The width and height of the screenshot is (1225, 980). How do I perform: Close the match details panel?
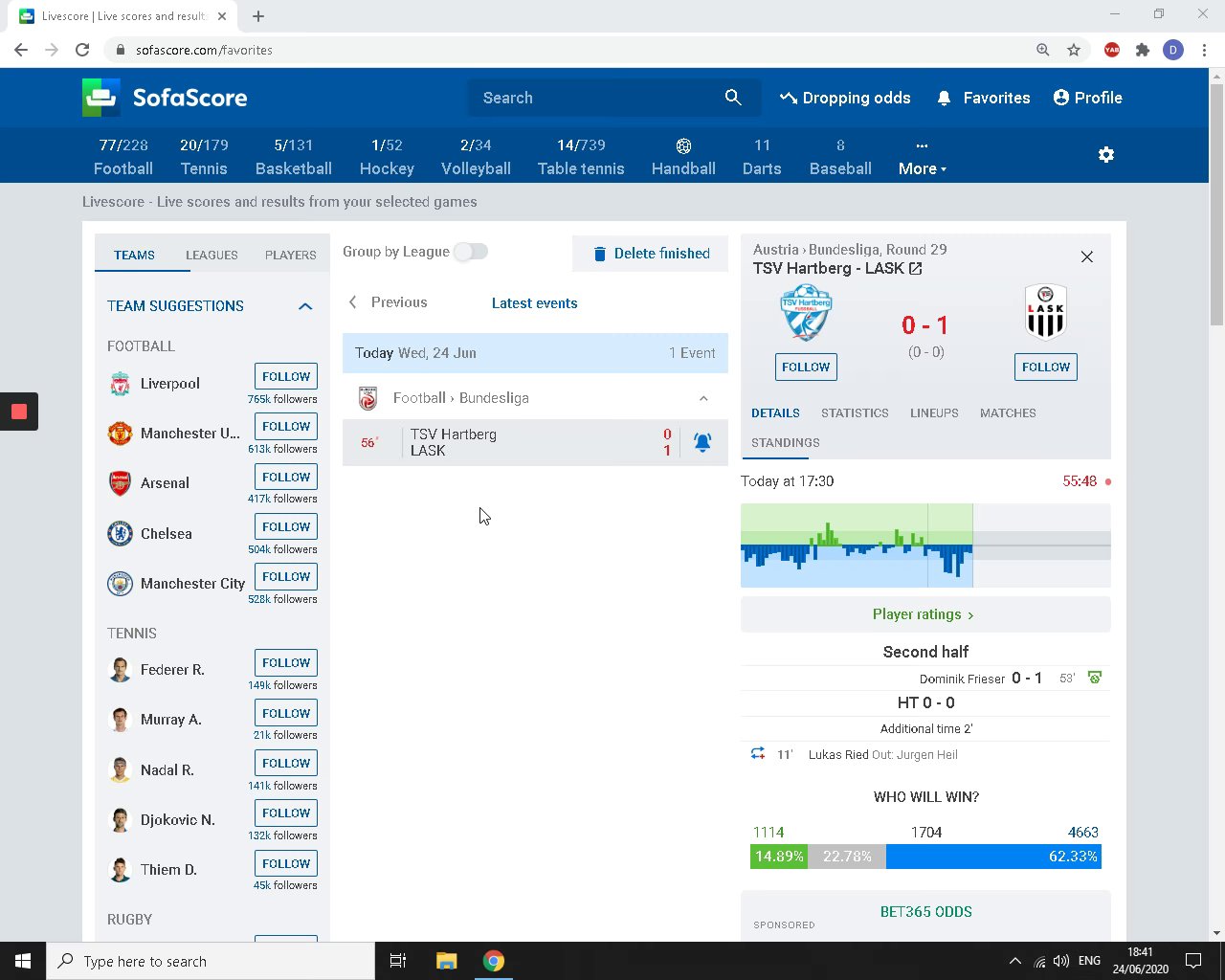pyautogui.click(x=1087, y=256)
